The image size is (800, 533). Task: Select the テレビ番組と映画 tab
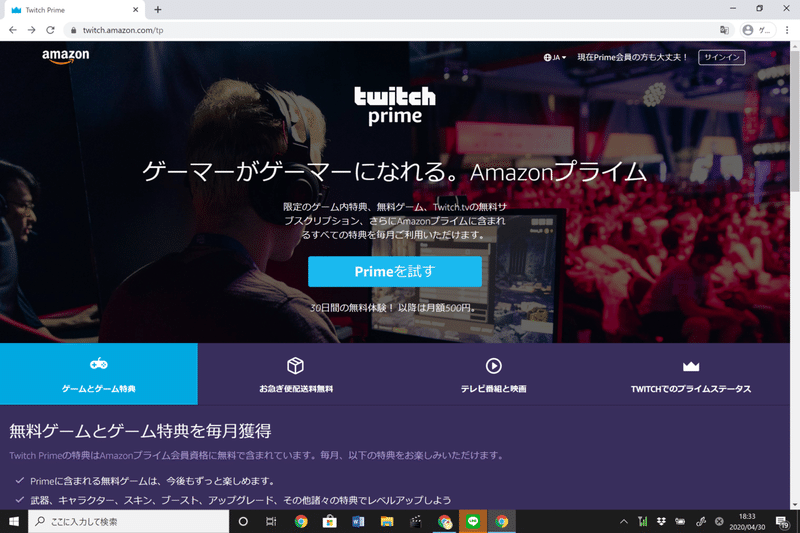(493, 374)
